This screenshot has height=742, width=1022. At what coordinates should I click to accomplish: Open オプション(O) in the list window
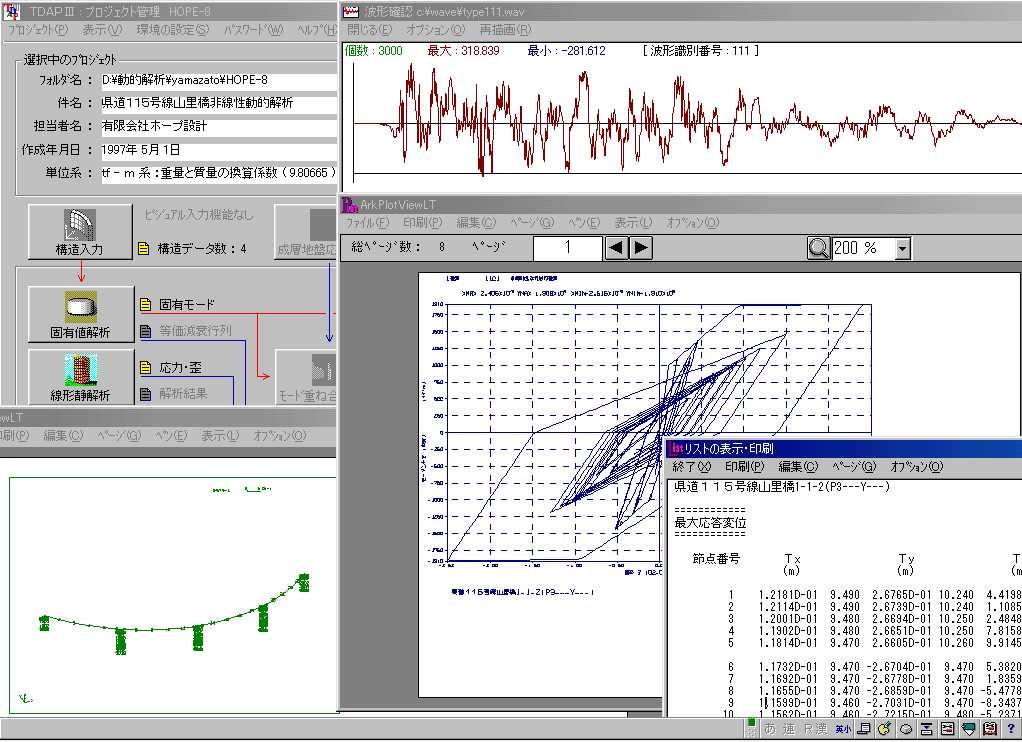click(916, 467)
